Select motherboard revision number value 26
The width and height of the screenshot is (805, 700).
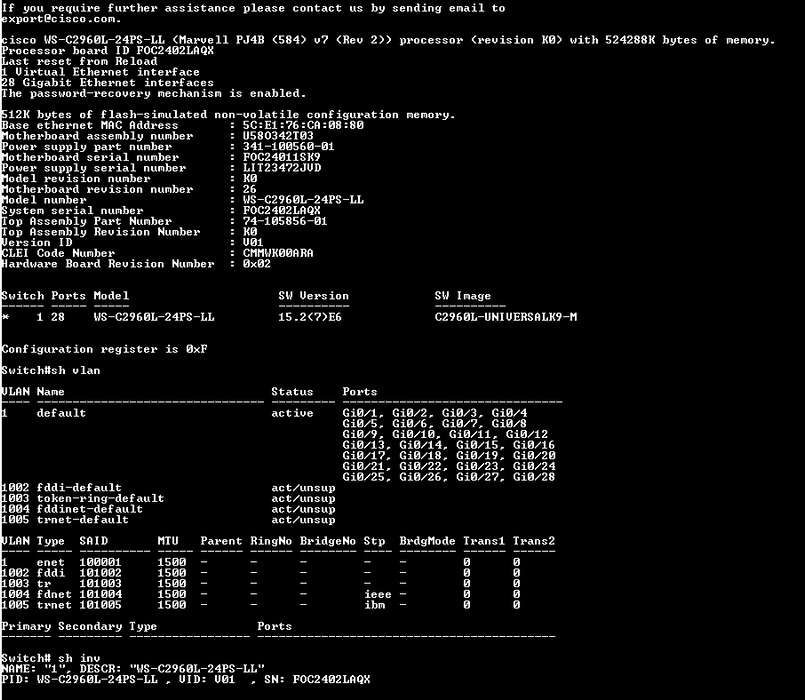tap(250, 190)
